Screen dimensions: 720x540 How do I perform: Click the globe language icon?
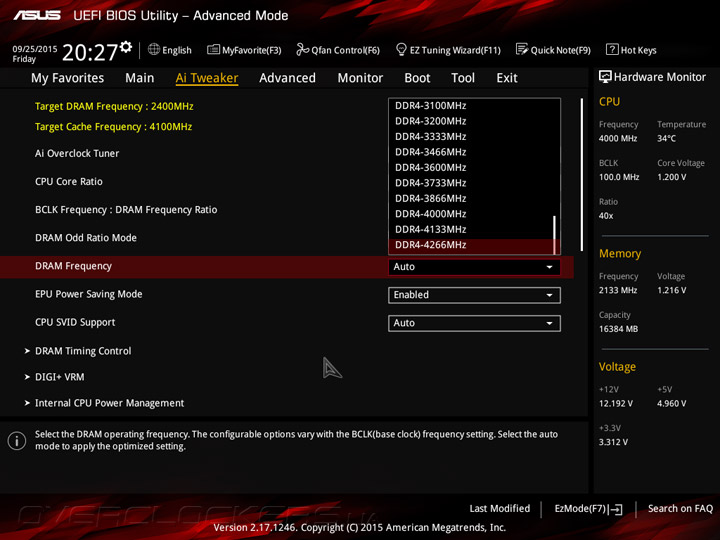154,49
